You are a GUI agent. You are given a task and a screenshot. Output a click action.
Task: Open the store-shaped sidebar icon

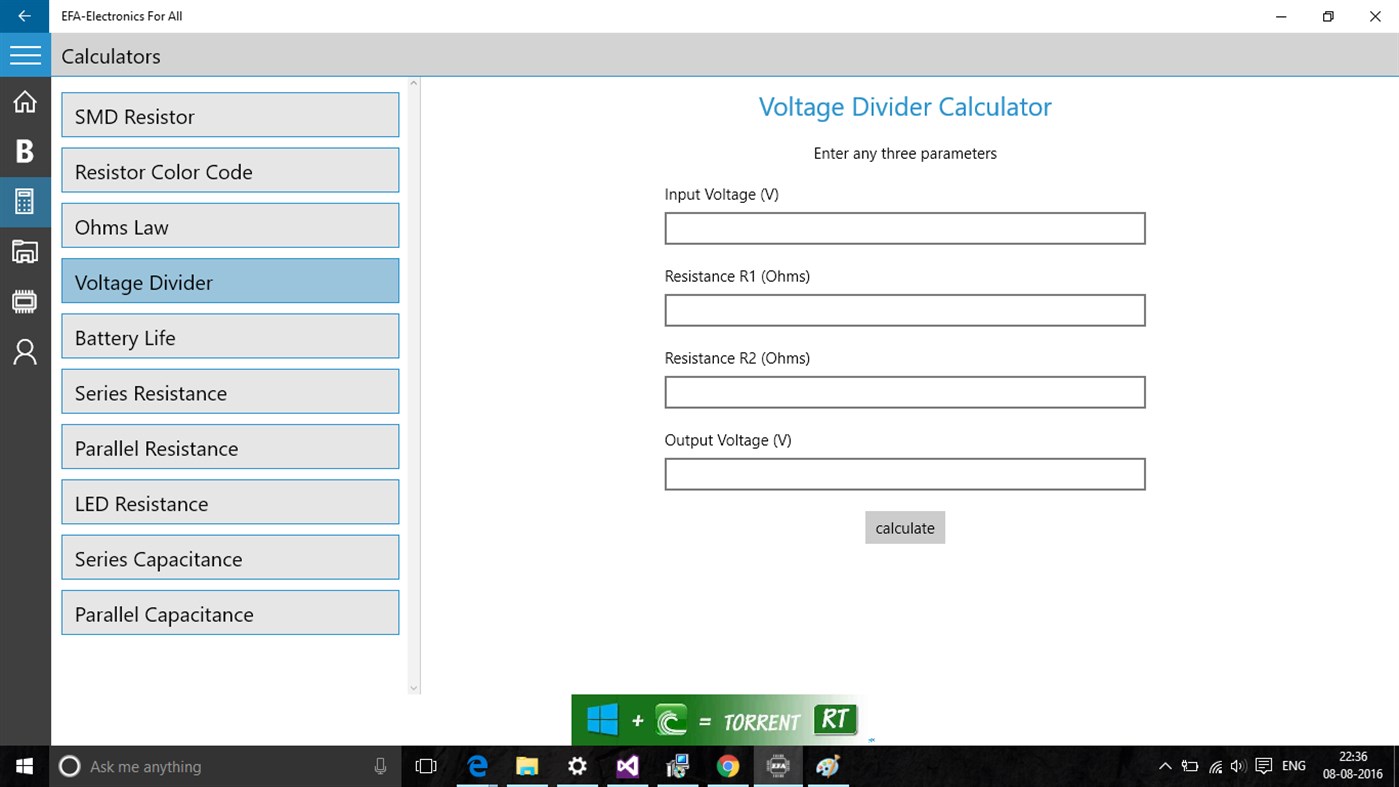click(25, 251)
